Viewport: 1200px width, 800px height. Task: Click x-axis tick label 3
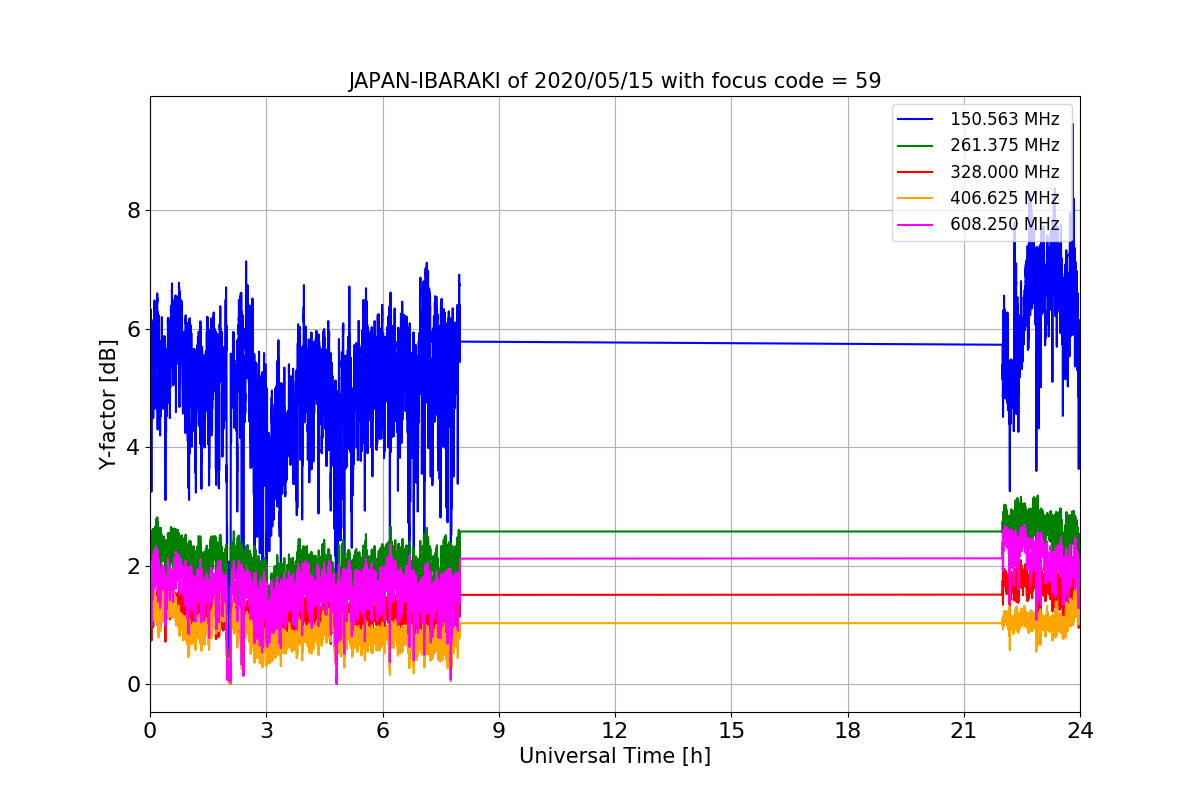266,730
